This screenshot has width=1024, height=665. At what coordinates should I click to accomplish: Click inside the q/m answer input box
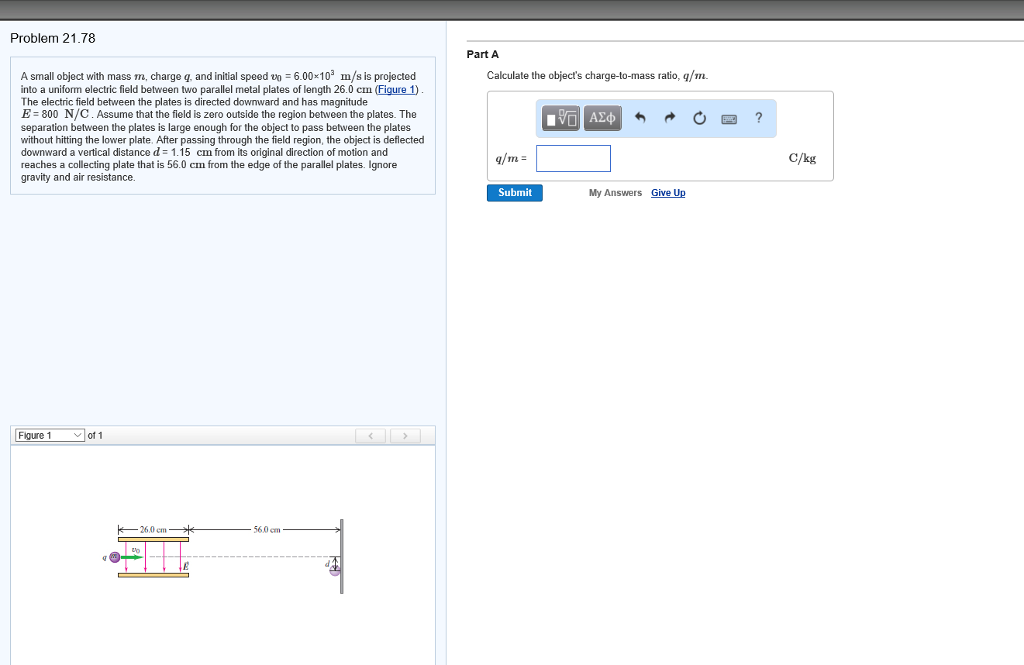(x=573, y=158)
